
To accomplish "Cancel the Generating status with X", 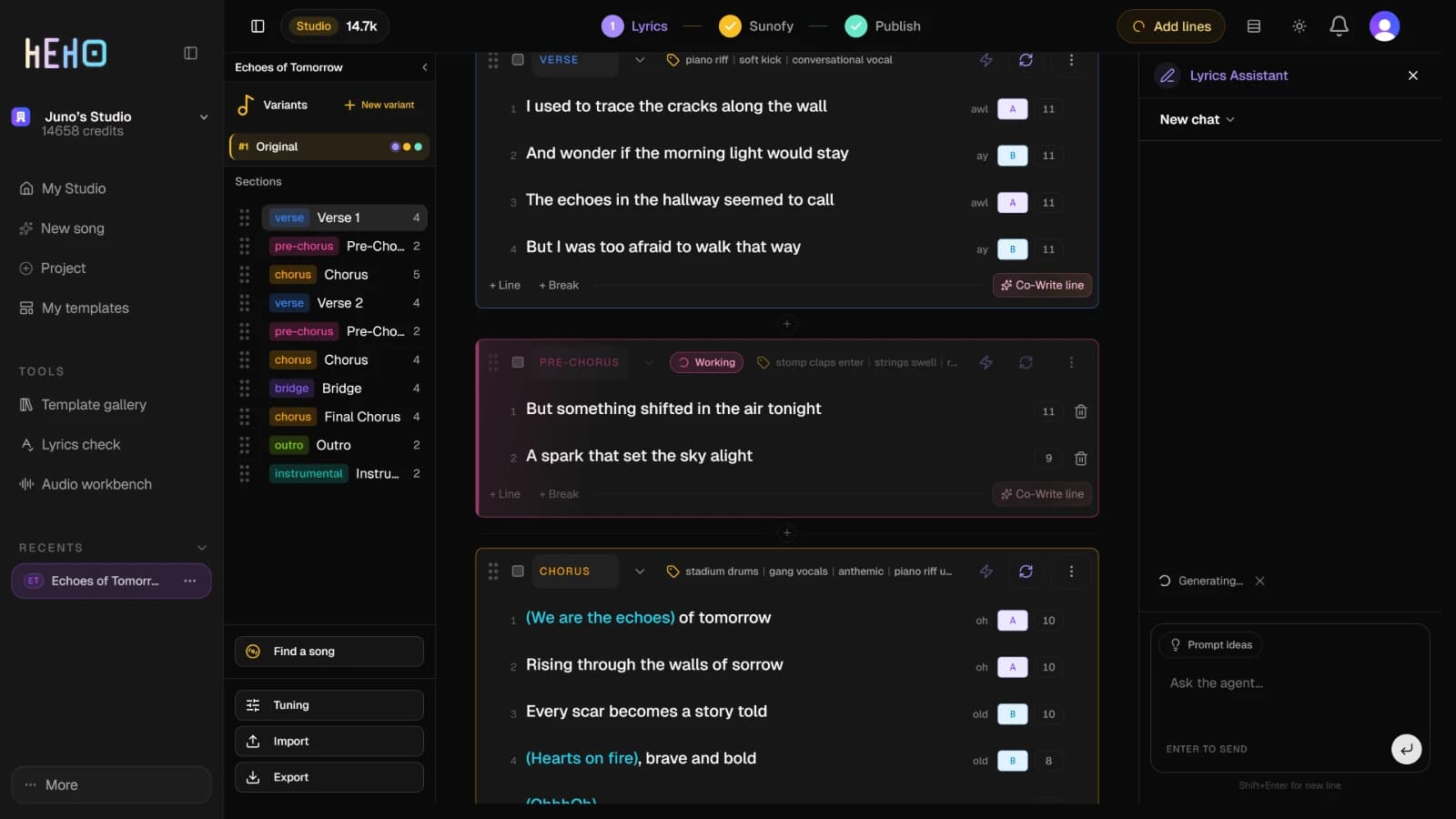I will [1259, 581].
